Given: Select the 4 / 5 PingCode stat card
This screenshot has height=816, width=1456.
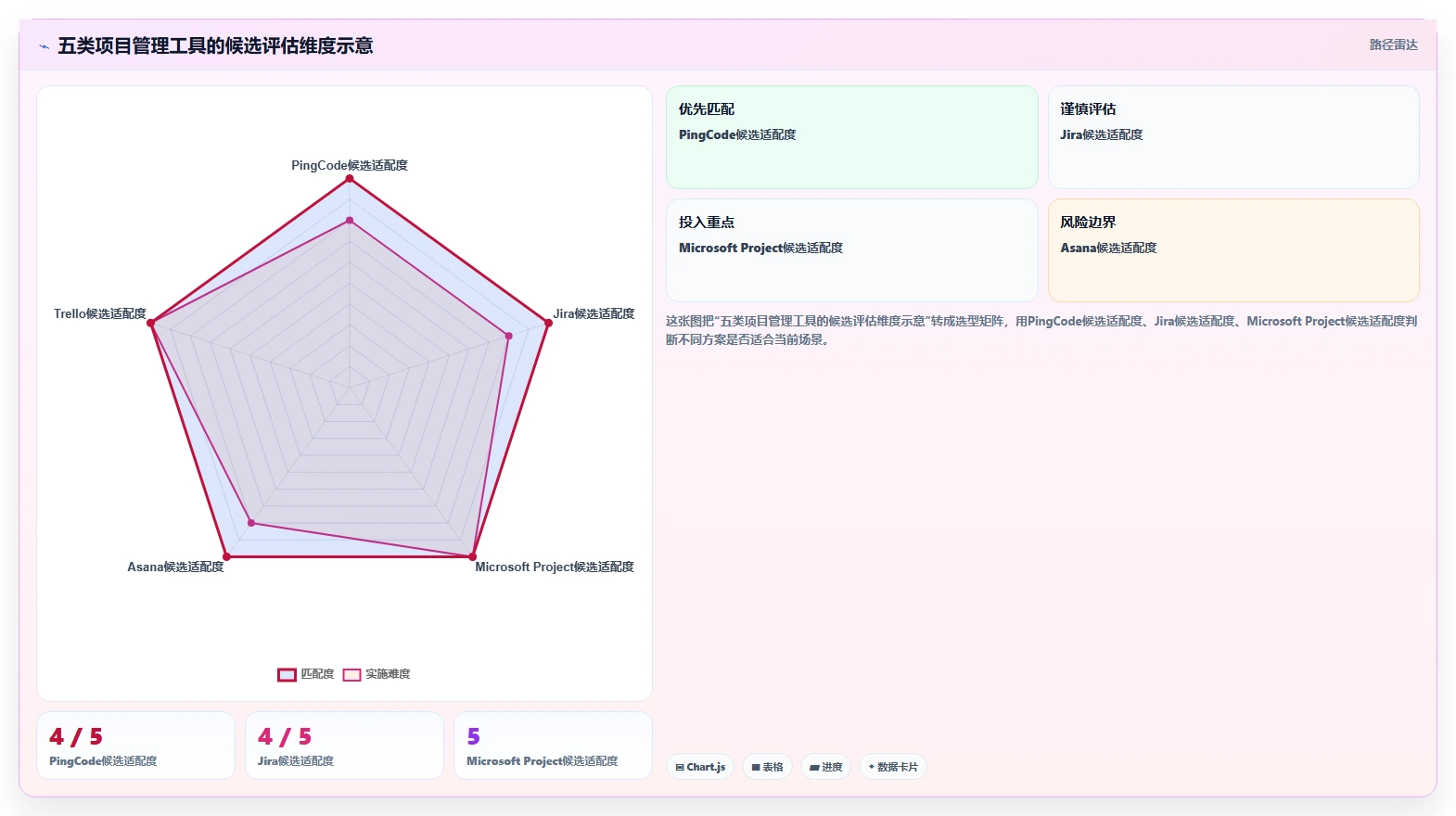Looking at the screenshot, I should click(x=135, y=746).
